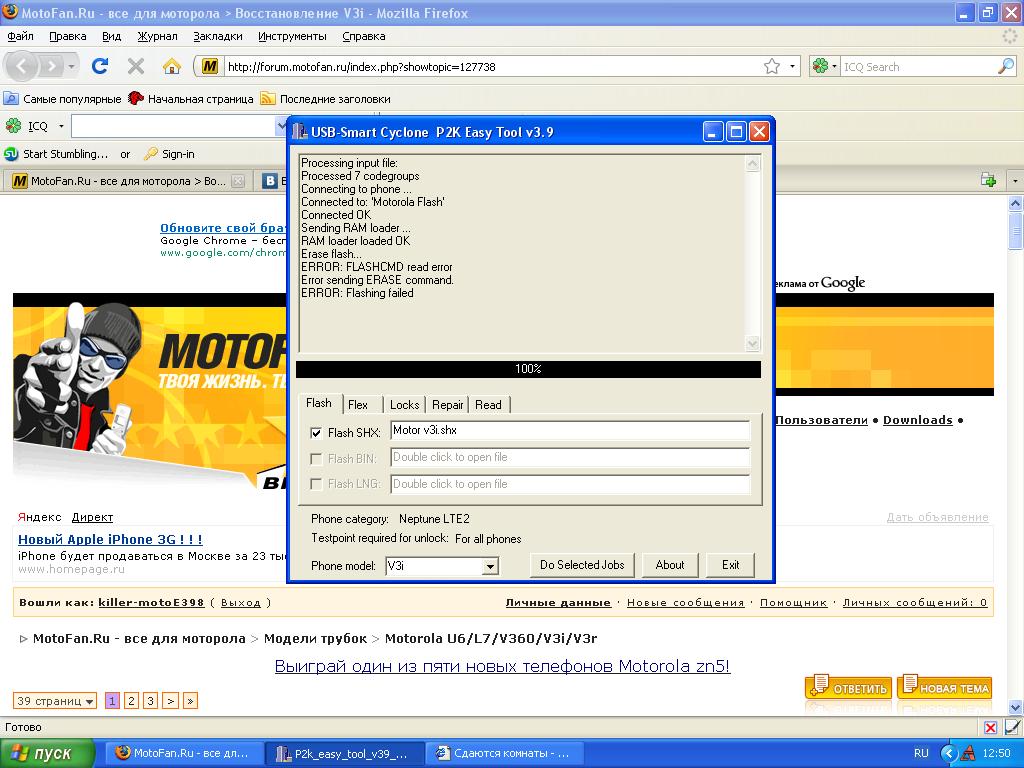Click the ICQ flower icon in the toolbar
1024x768 pixels.
click(x=13, y=125)
